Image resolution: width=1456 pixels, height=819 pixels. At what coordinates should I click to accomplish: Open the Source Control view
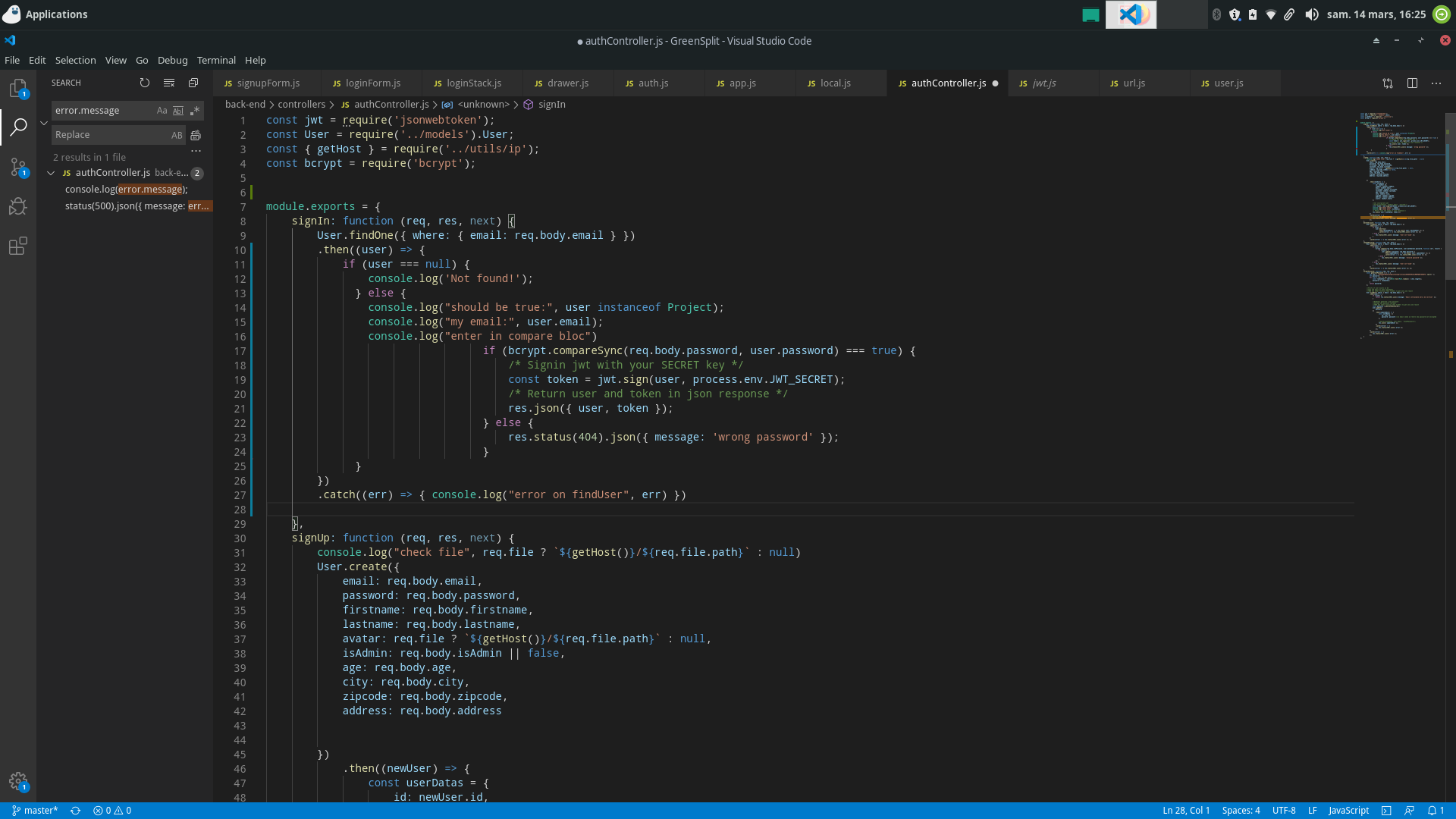[18, 167]
